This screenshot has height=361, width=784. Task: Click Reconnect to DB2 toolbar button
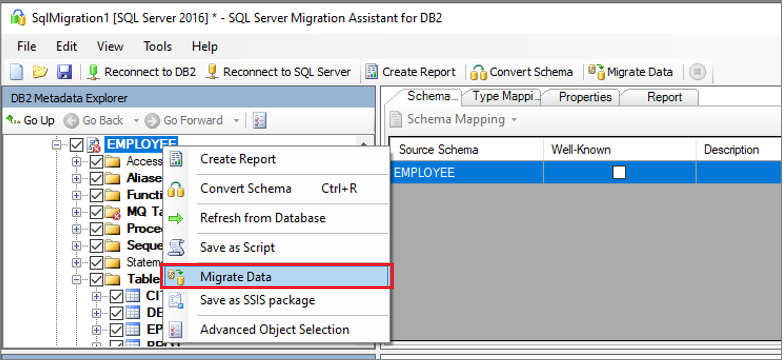pos(142,72)
